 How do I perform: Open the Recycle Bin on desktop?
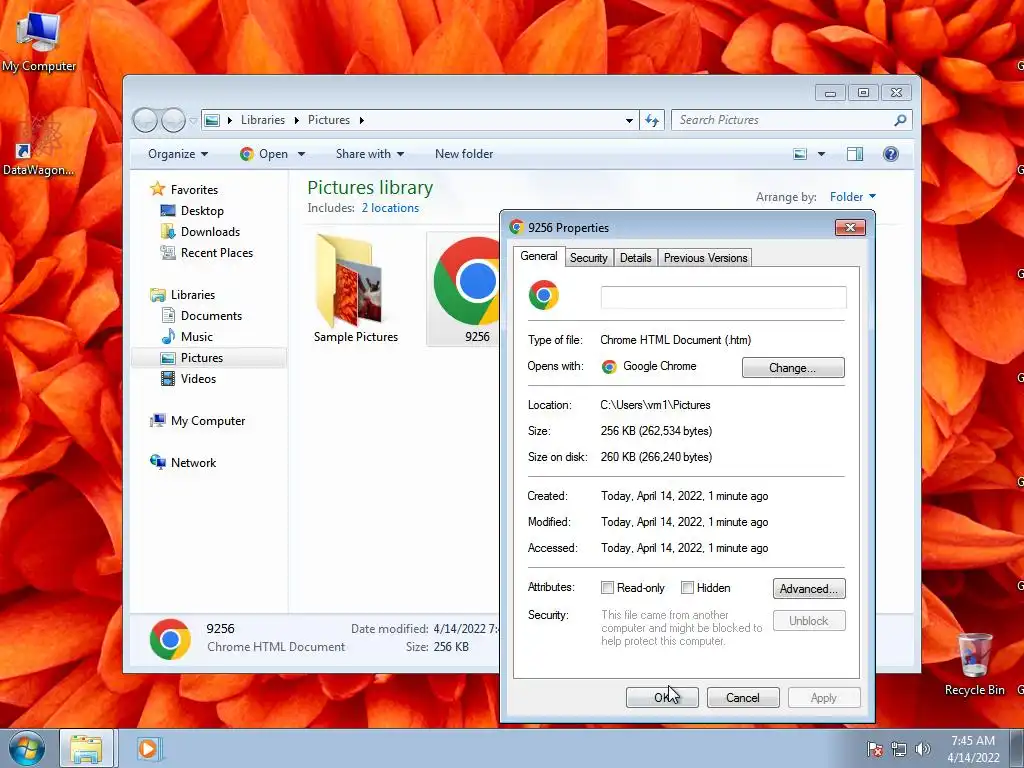pos(974,664)
